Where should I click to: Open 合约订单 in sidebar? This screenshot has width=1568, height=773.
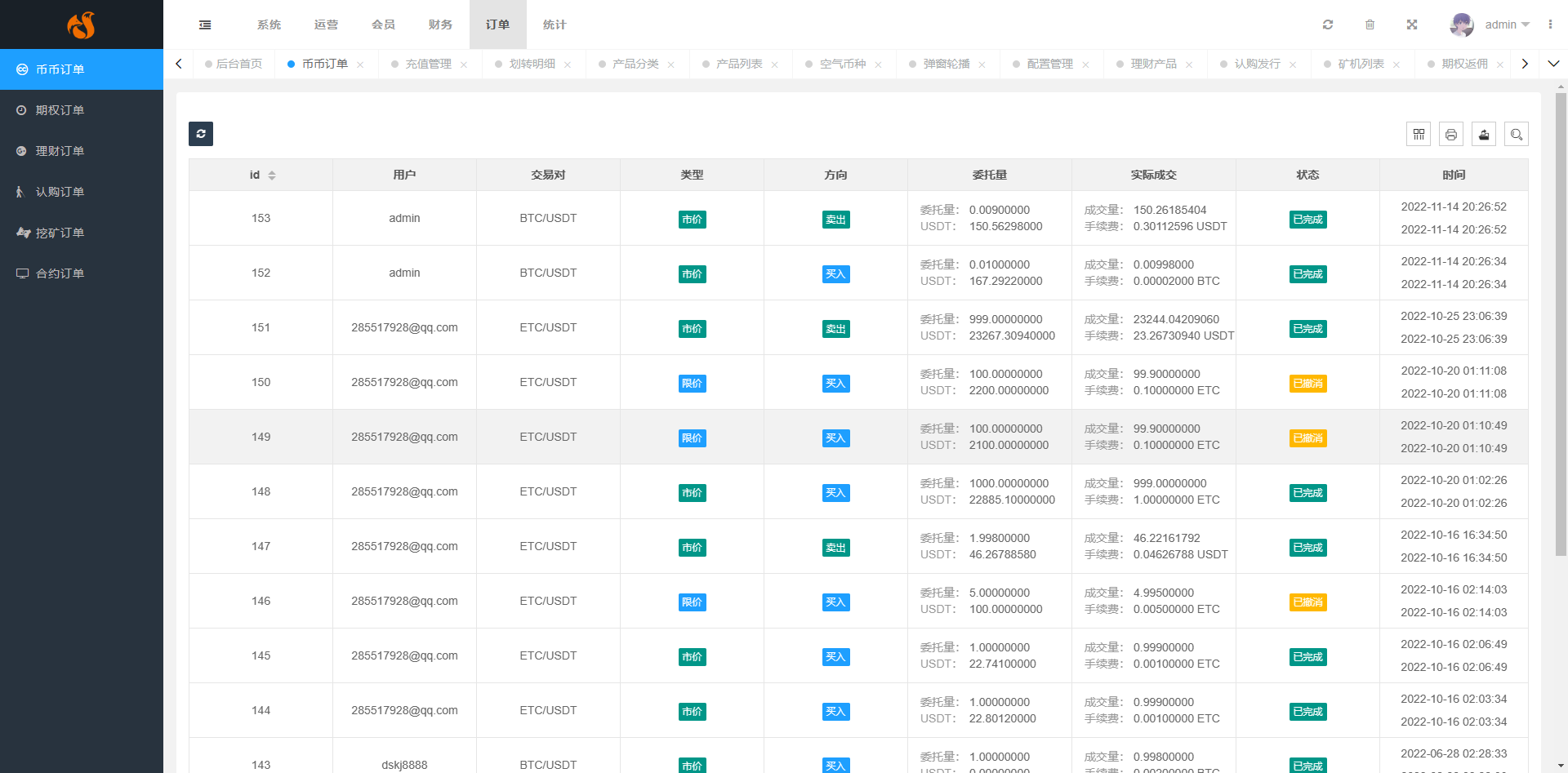coord(82,273)
